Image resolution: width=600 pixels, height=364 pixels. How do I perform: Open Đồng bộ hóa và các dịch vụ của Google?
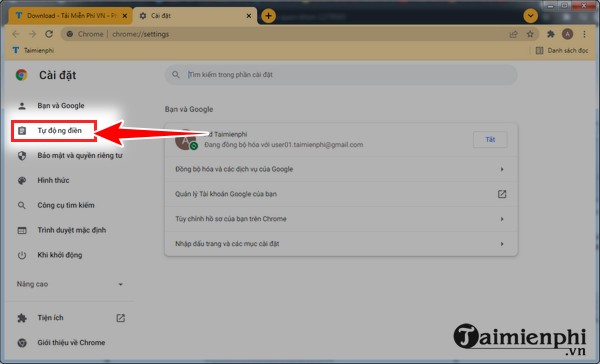click(341, 169)
